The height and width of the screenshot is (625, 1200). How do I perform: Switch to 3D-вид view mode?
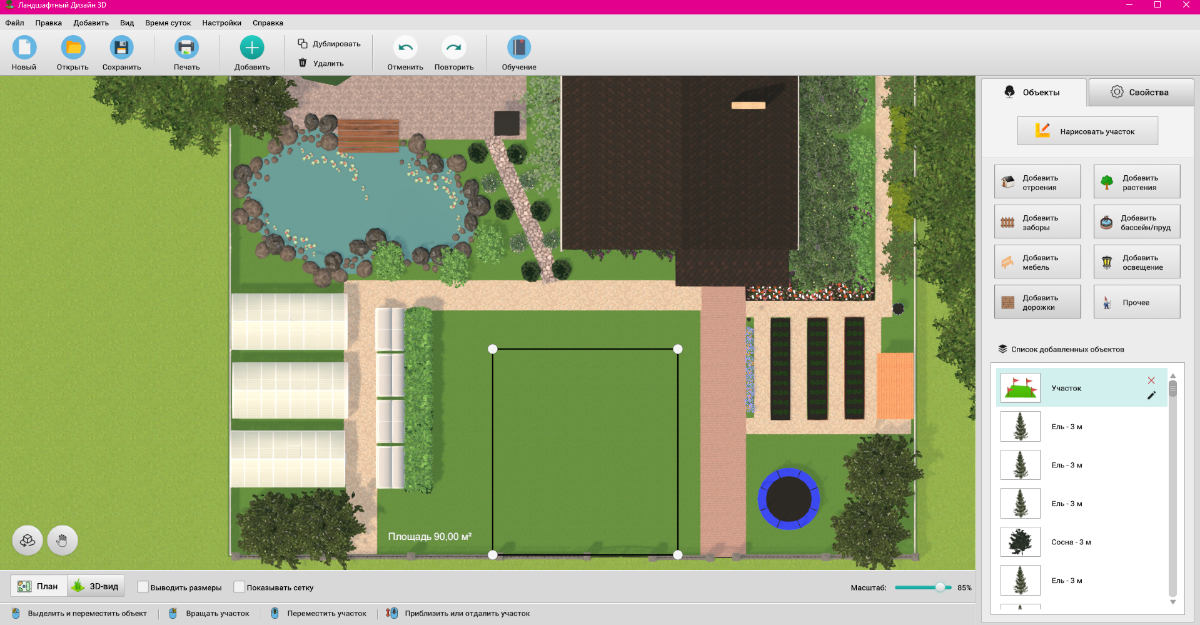pyautogui.click(x=96, y=587)
